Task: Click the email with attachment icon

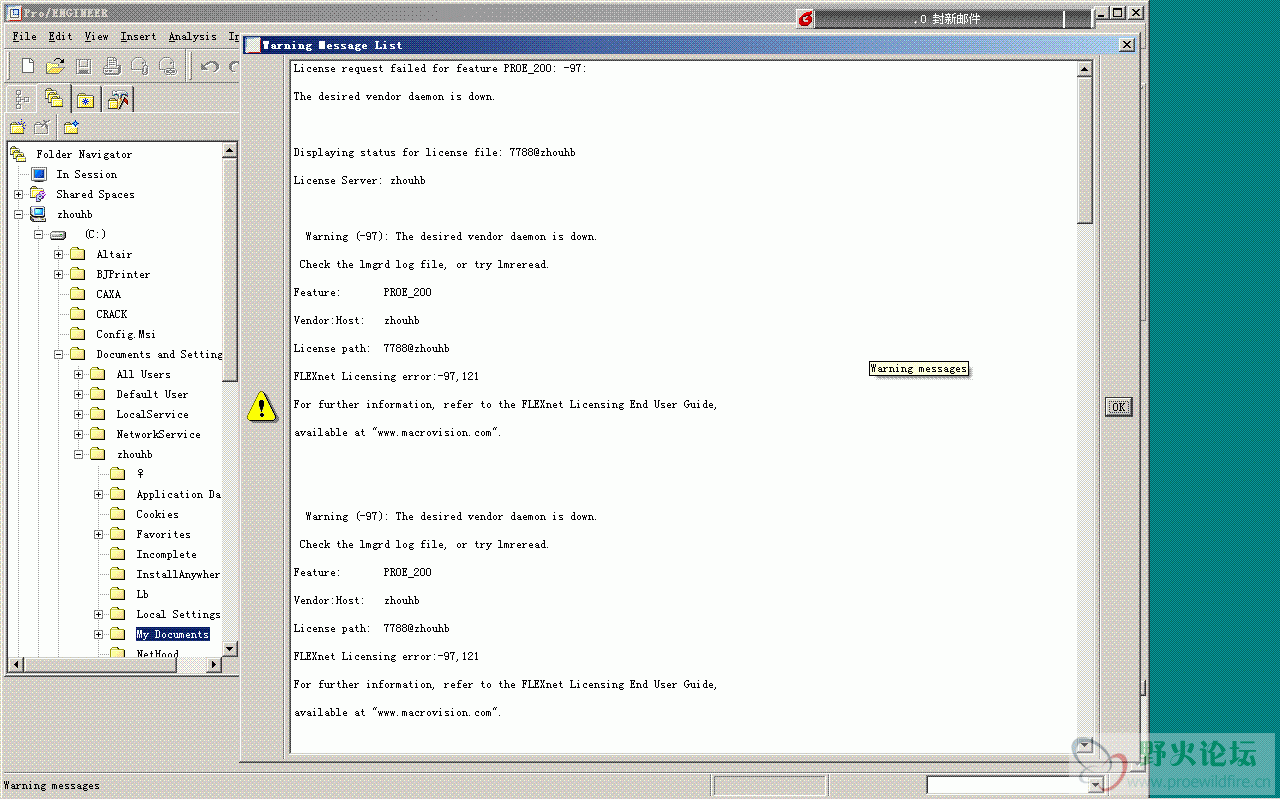Action: click(140, 66)
